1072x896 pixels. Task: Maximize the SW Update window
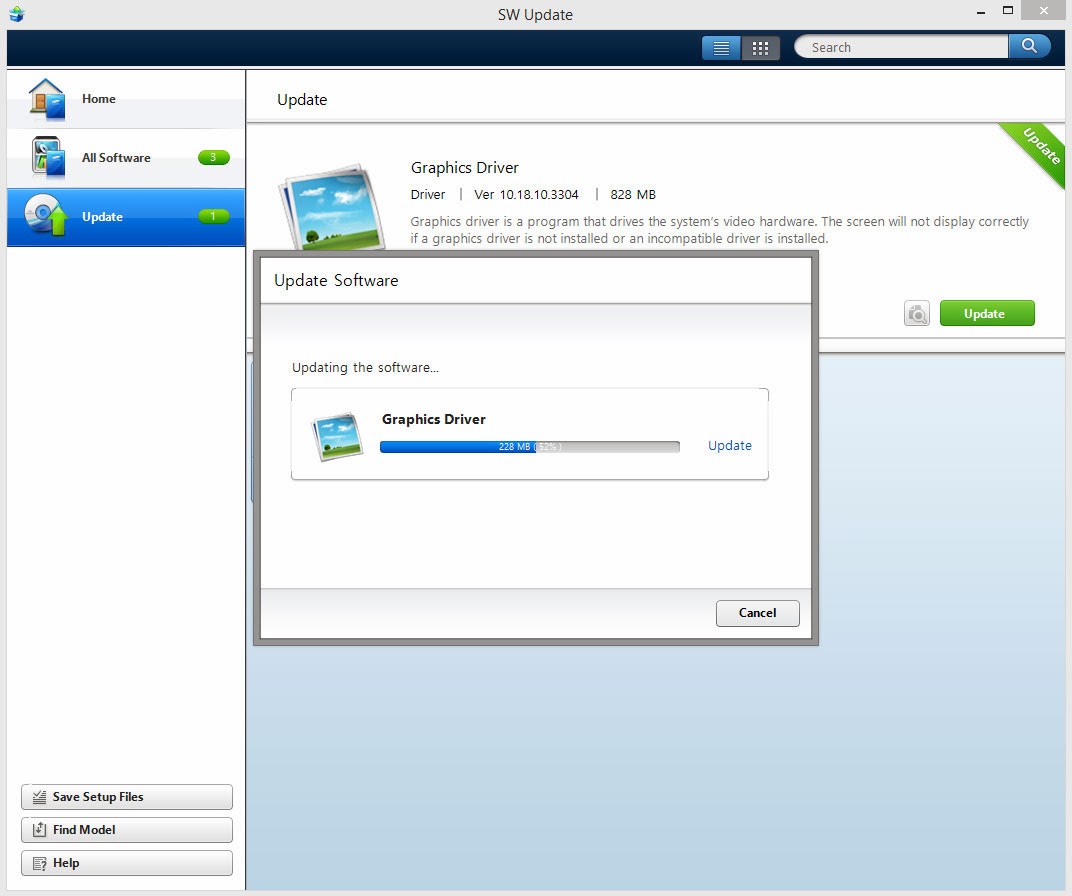[1008, 10]
